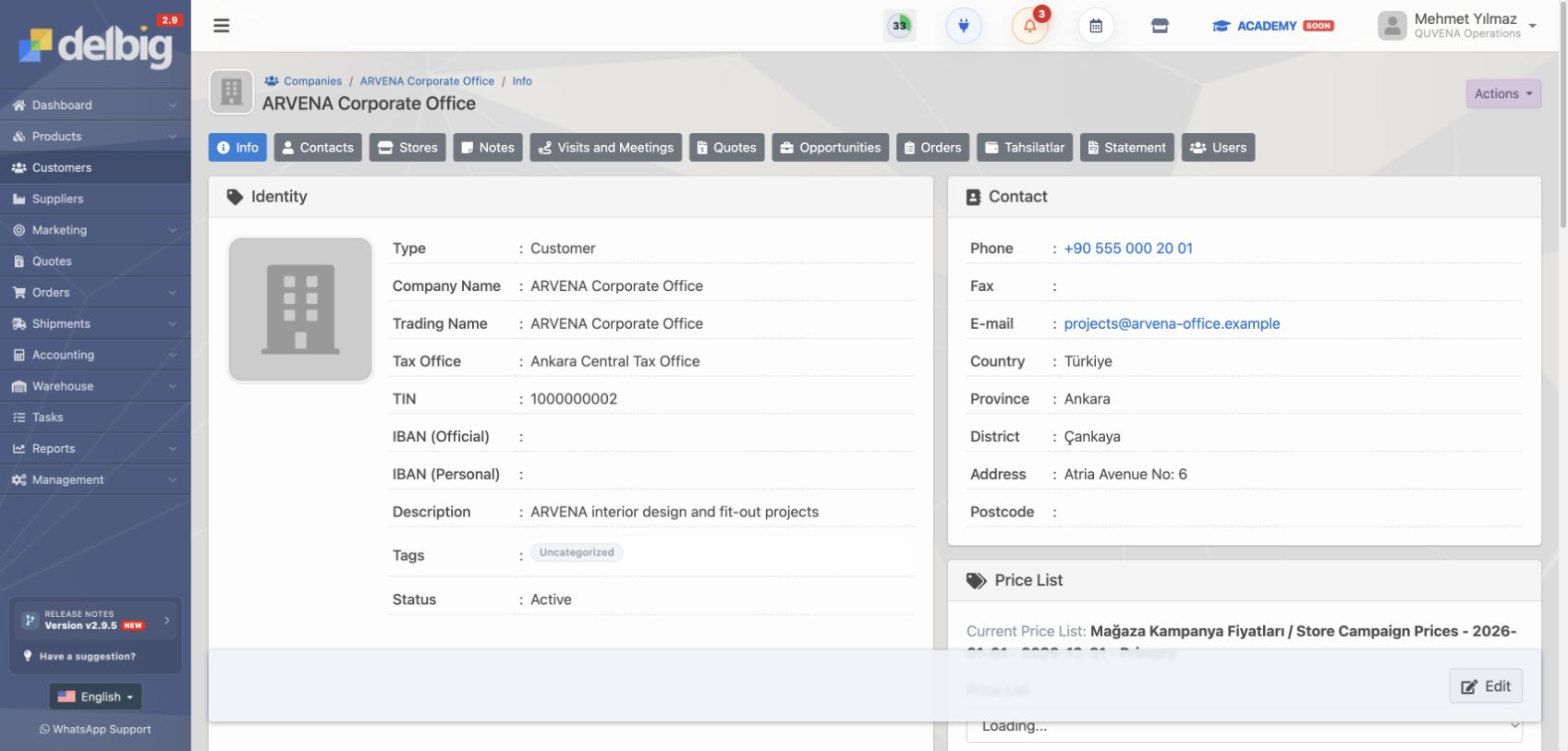Click TIN value 1000000002

[574, 399]
